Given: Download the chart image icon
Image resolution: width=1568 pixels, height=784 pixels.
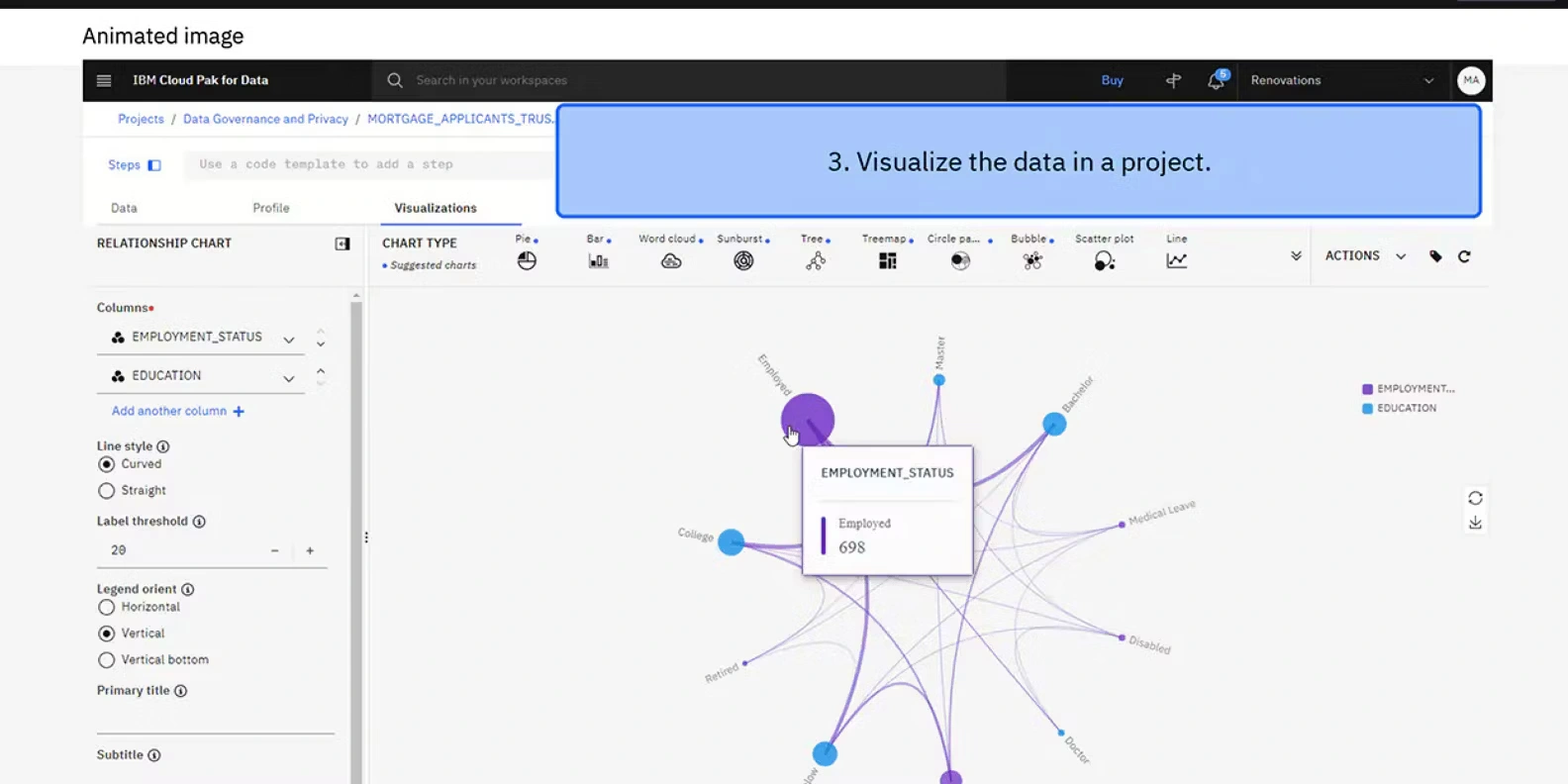Looking at the screenshot, I should tap(1475, 523).
